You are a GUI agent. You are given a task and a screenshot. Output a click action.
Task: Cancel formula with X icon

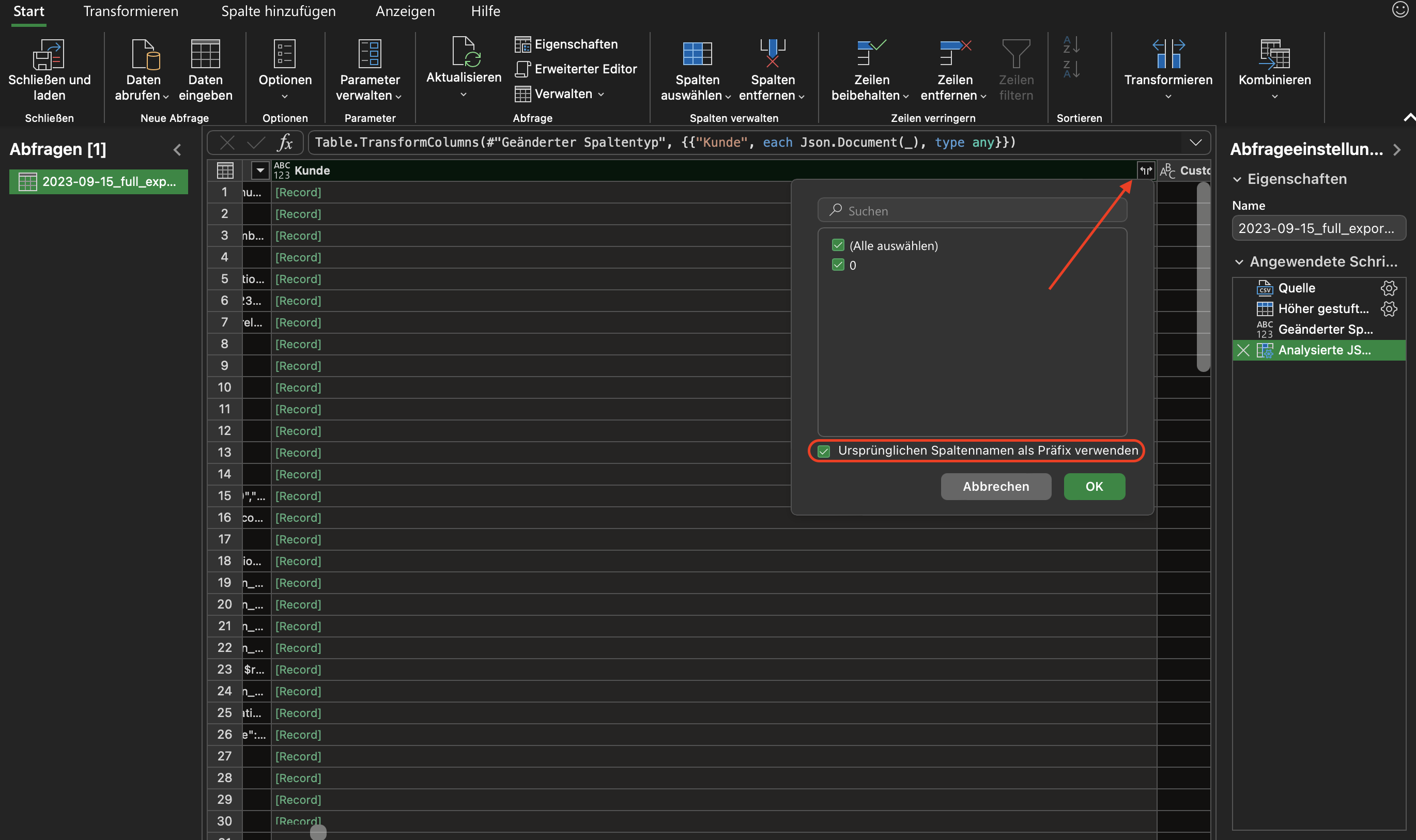point(227,142)
